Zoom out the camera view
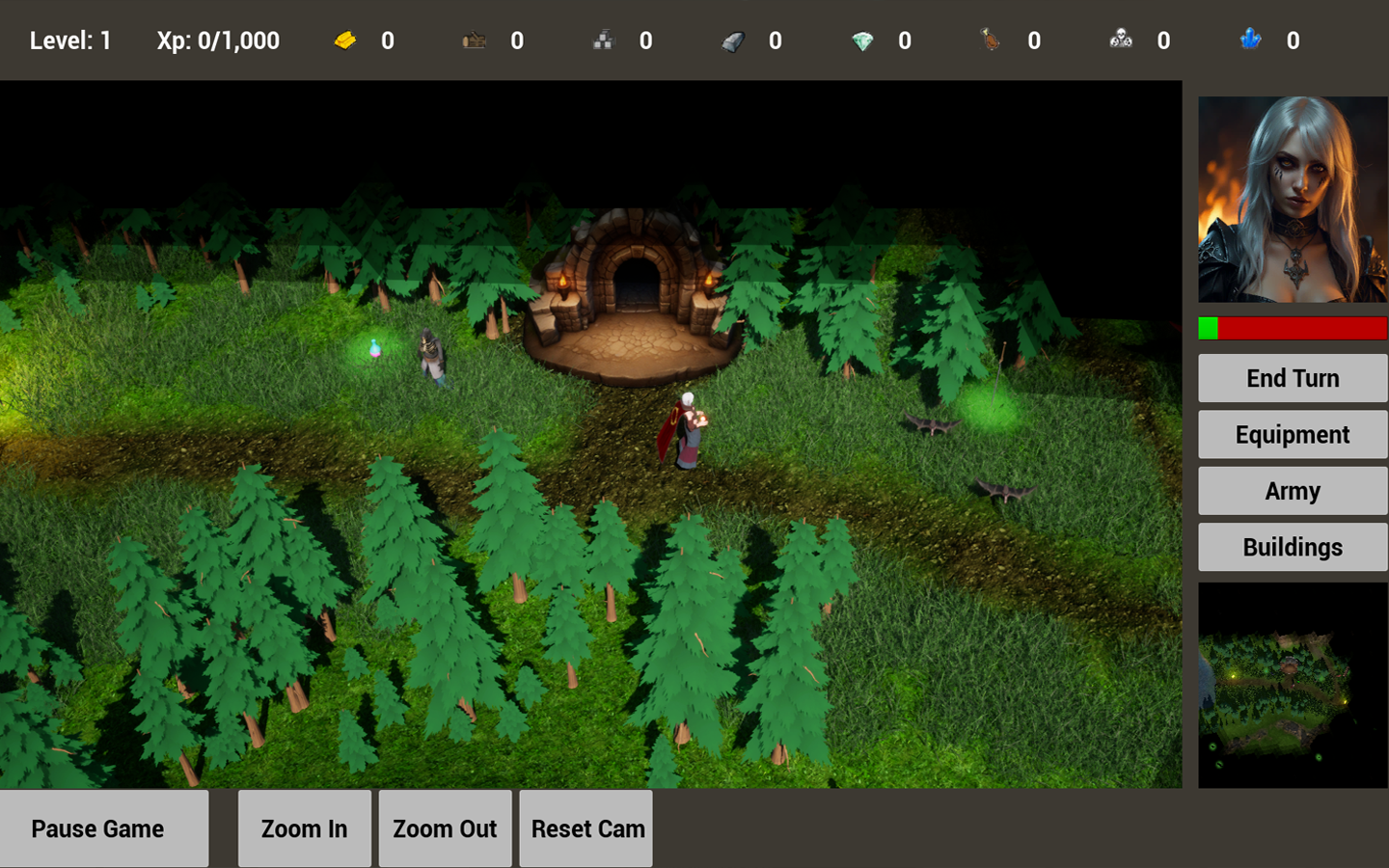Image resolution: width=1389 pixels, height=868 pixels. point(445,828)
